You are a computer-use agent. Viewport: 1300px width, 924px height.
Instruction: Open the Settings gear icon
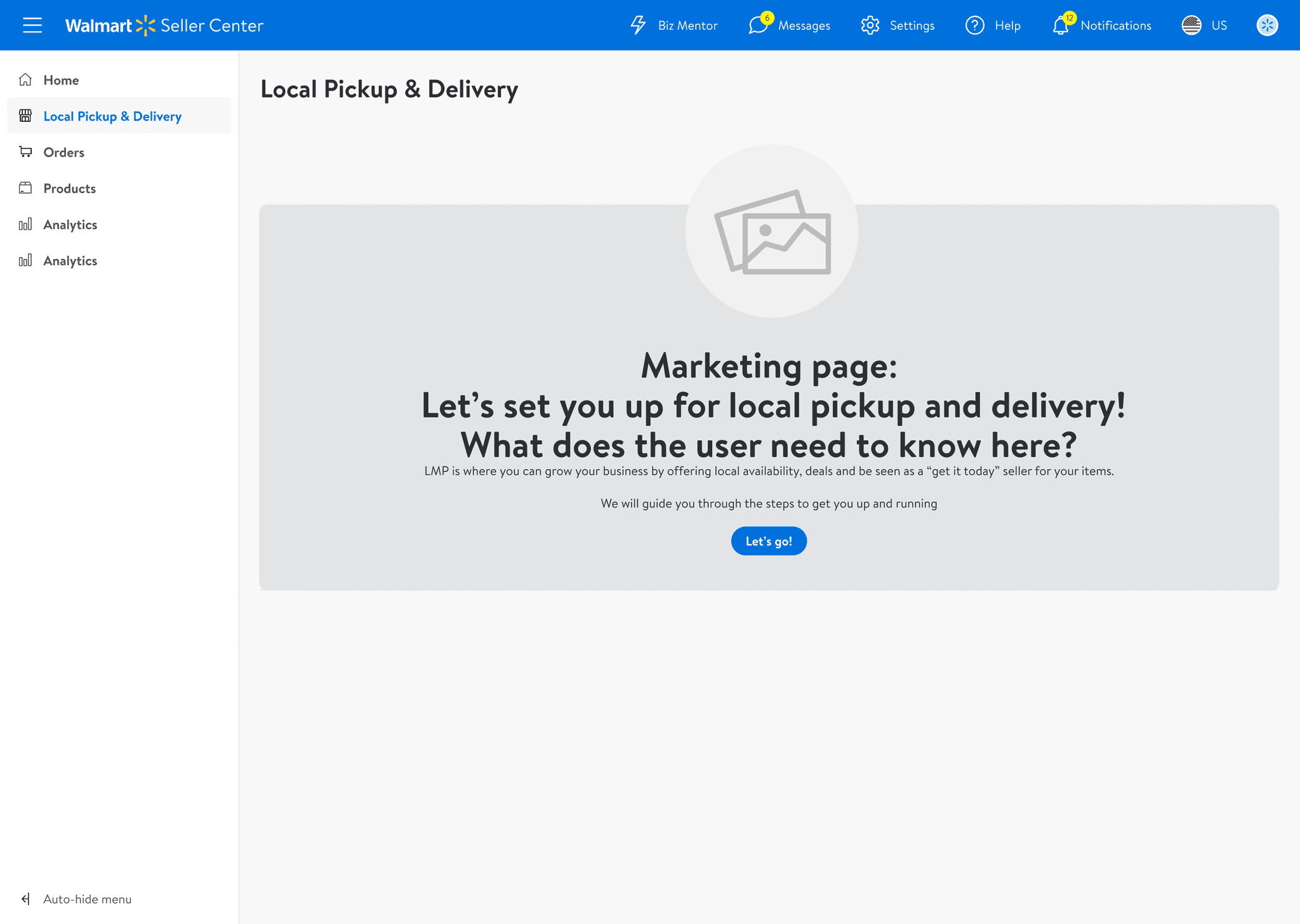870,25
